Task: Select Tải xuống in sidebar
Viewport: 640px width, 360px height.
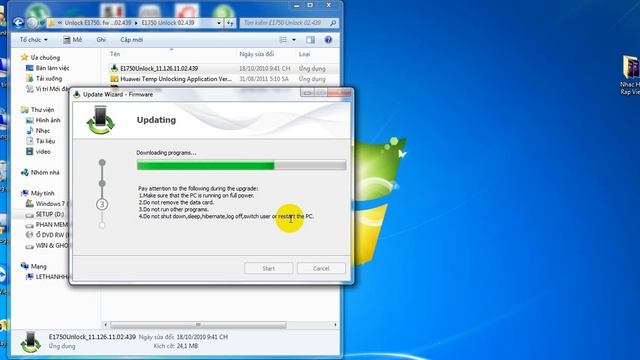Action: point(44,78)
